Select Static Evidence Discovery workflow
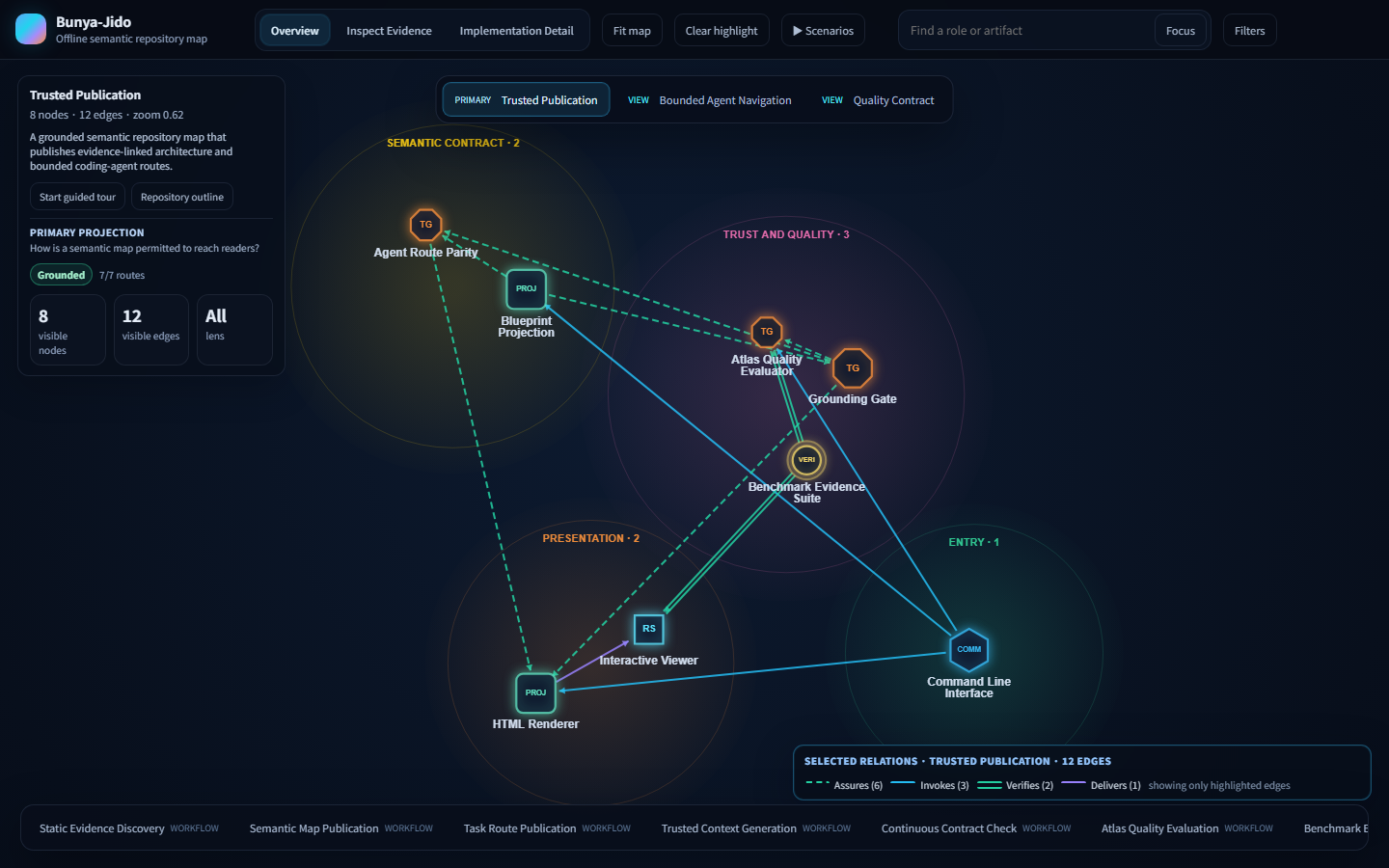Image resolution: width=1389 pixels, height=868 pixels. pyautogui.click(x=129, y=828)
